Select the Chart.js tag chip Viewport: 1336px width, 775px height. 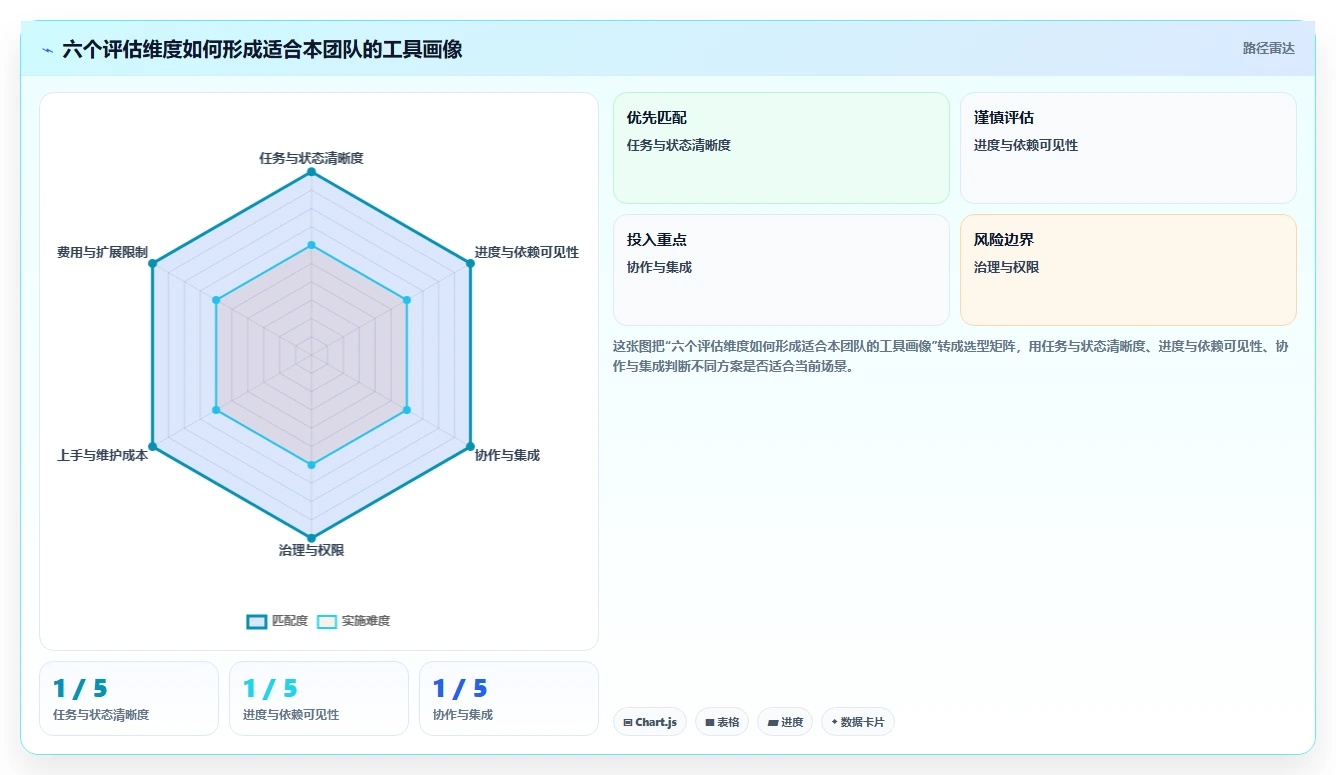pyautogui.click(x=650, y=722)
